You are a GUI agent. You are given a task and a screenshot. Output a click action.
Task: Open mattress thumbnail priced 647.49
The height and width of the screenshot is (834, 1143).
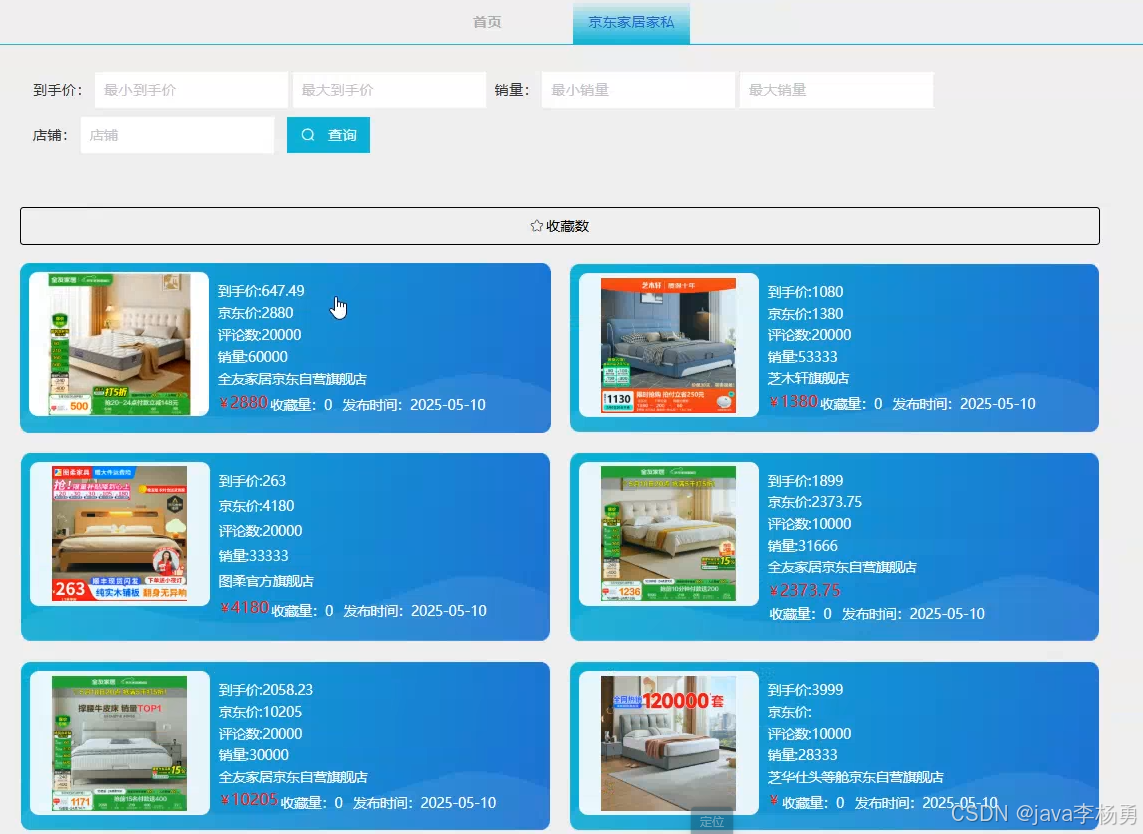pos(120,344)
